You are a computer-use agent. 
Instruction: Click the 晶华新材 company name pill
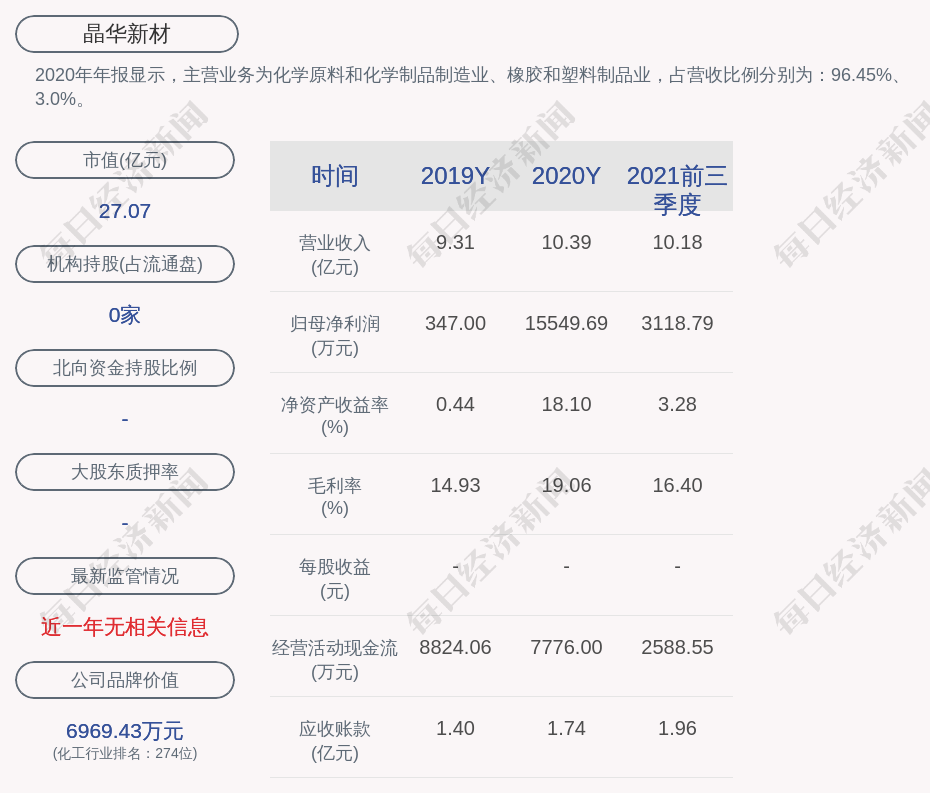pos(127,34)
